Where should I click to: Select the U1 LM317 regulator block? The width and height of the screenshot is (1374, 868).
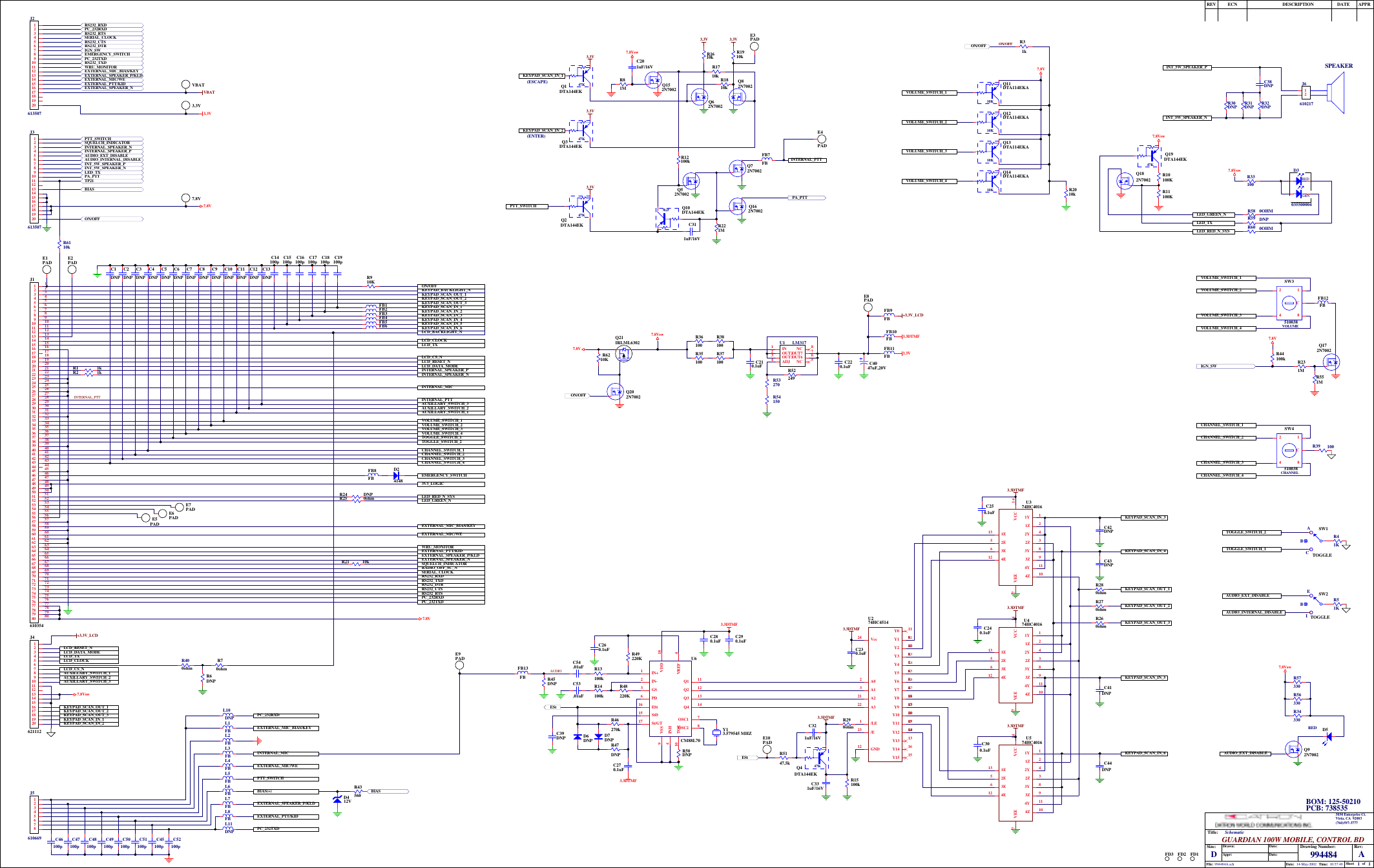[x=791, y=355]
